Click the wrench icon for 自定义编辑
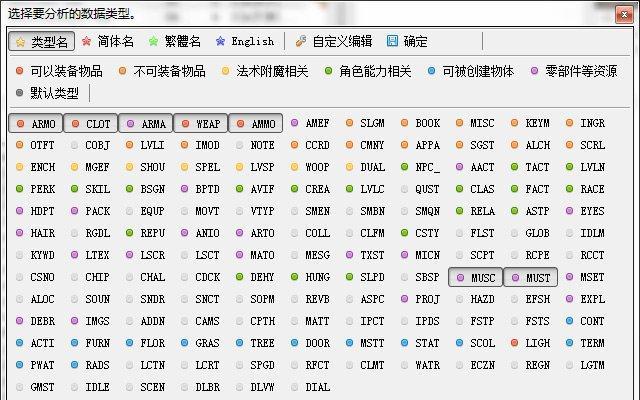Image resolution: width=640 pixels, height=400 pixels. pos(301,41)
